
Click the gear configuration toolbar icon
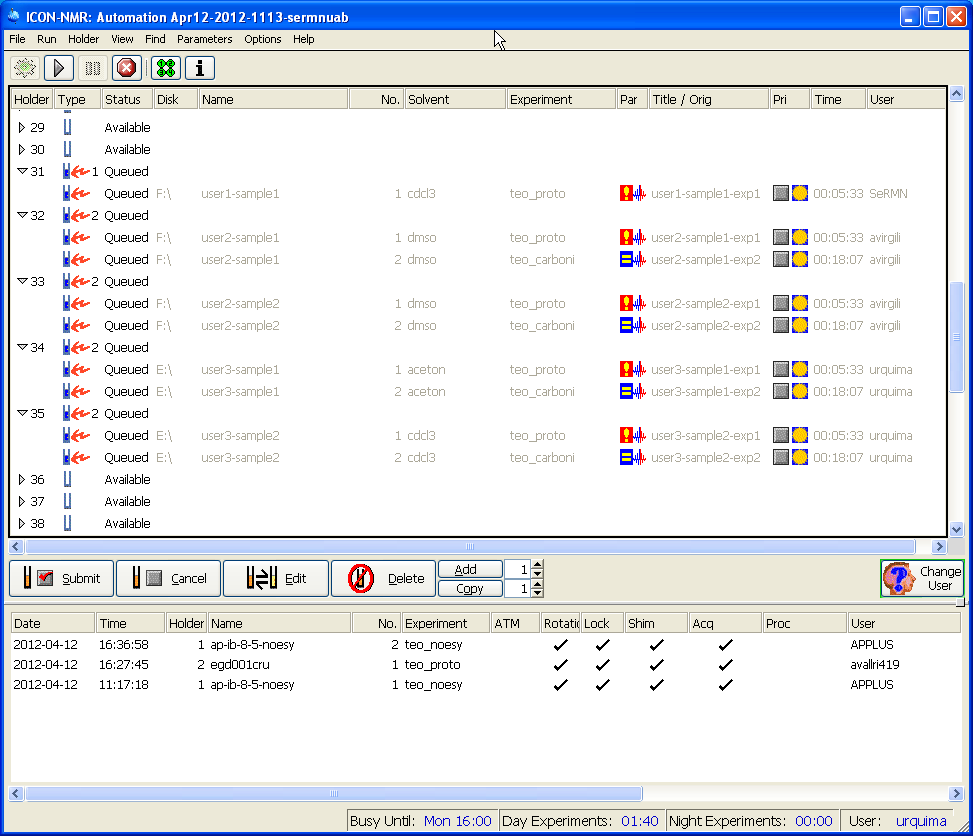pyautogui.click(x=25, y=68)
